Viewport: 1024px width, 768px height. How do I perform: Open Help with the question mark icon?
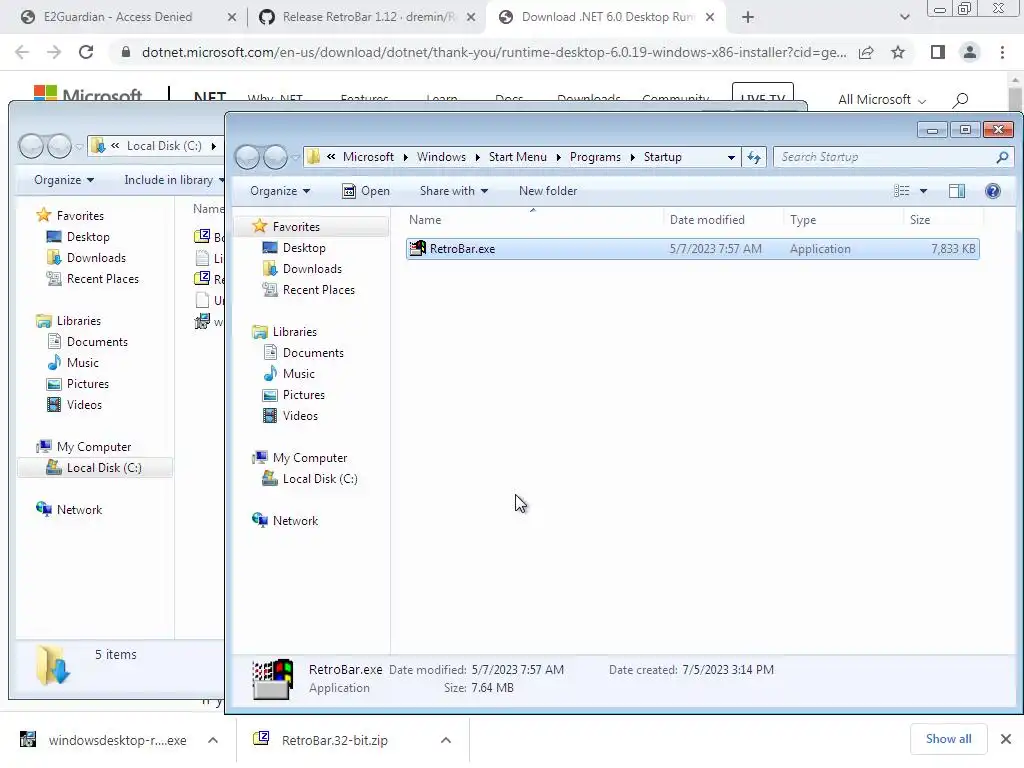tap(993, 191)
